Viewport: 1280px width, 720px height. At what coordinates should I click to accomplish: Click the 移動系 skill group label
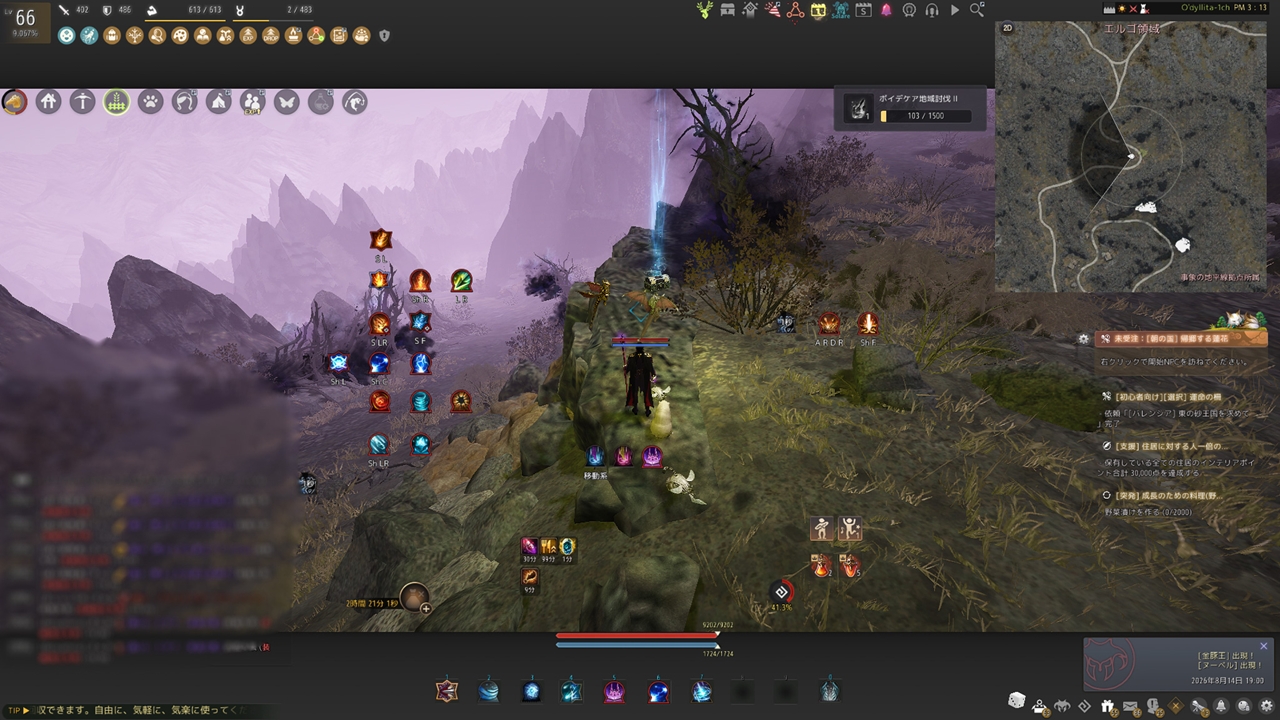coord(596,475)
